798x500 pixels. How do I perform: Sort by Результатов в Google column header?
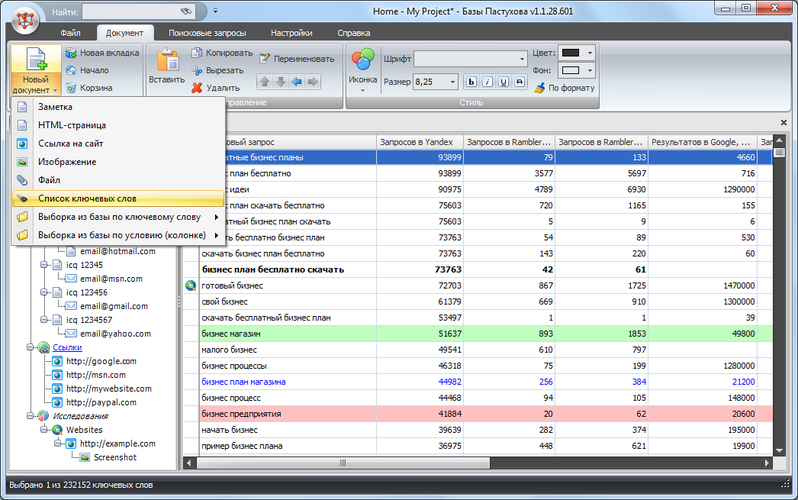pos(703,142)
